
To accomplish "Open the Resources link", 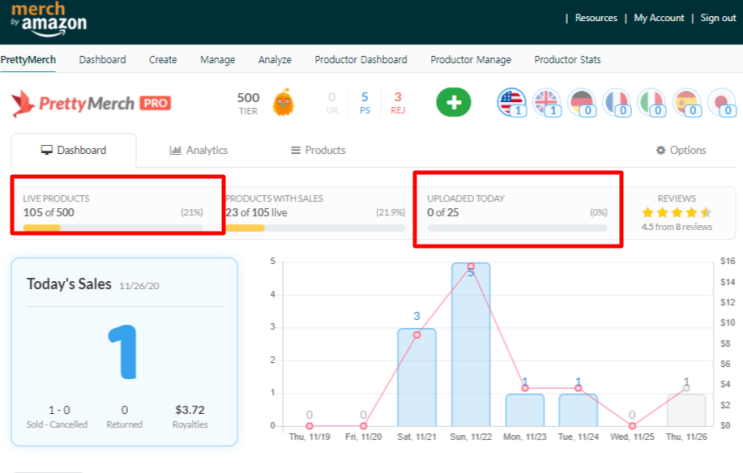I will click(x=596, y=18).
